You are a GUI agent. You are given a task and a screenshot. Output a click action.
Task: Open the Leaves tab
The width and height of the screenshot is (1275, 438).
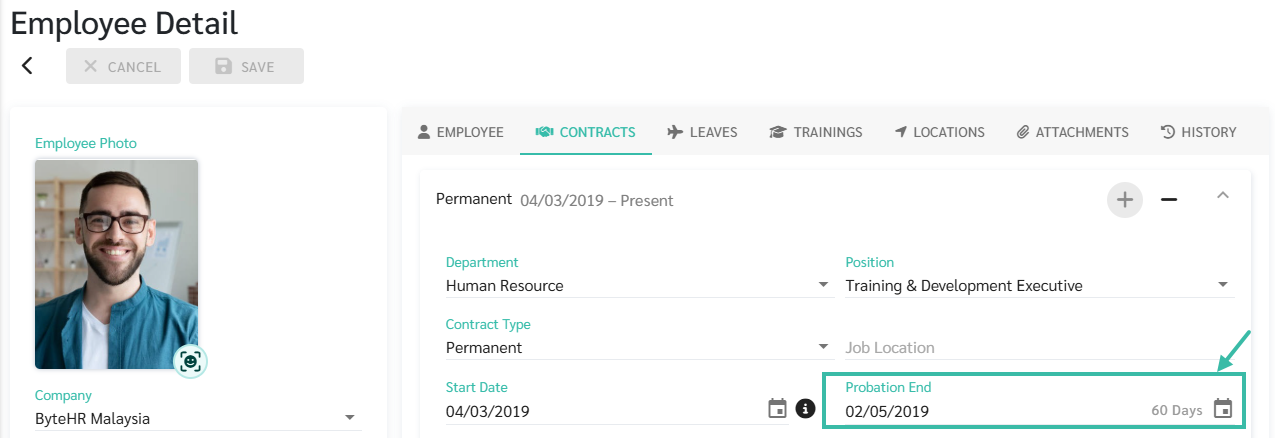point(702,132)
